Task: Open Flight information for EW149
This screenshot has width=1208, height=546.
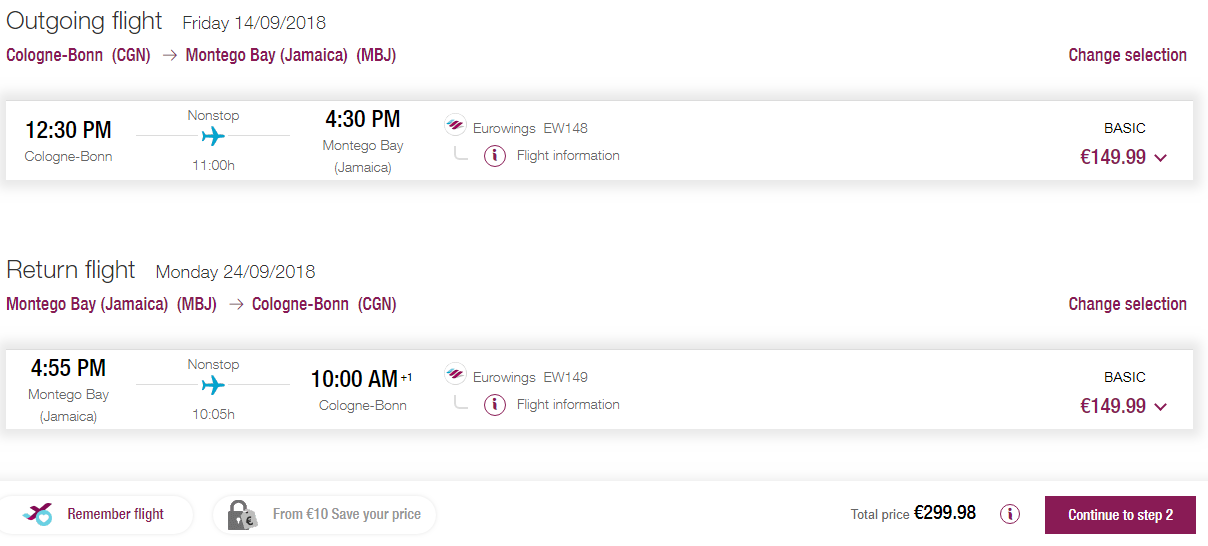Action: (568, 405)
